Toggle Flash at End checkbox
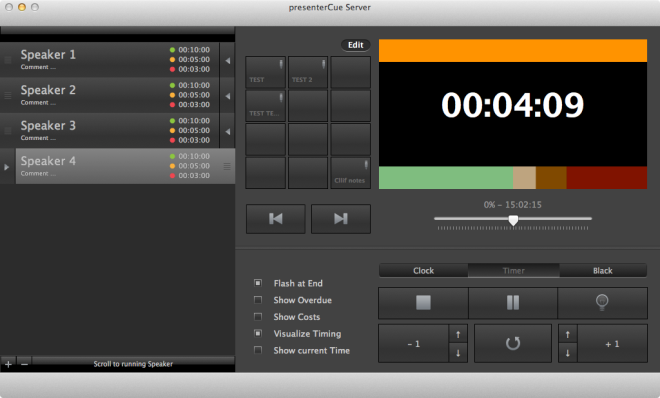The width and height of the screenshot is (660, 398). 258,283
